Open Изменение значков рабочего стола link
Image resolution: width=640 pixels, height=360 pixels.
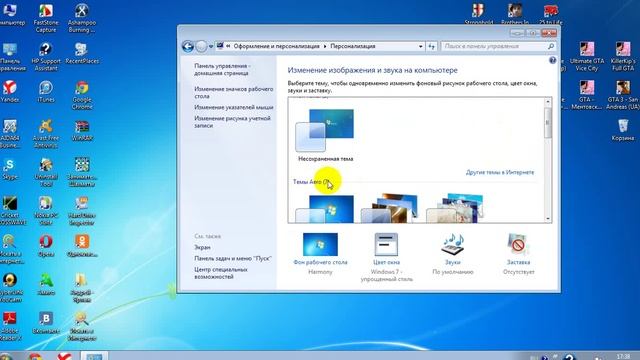click(x=233, y=93)
